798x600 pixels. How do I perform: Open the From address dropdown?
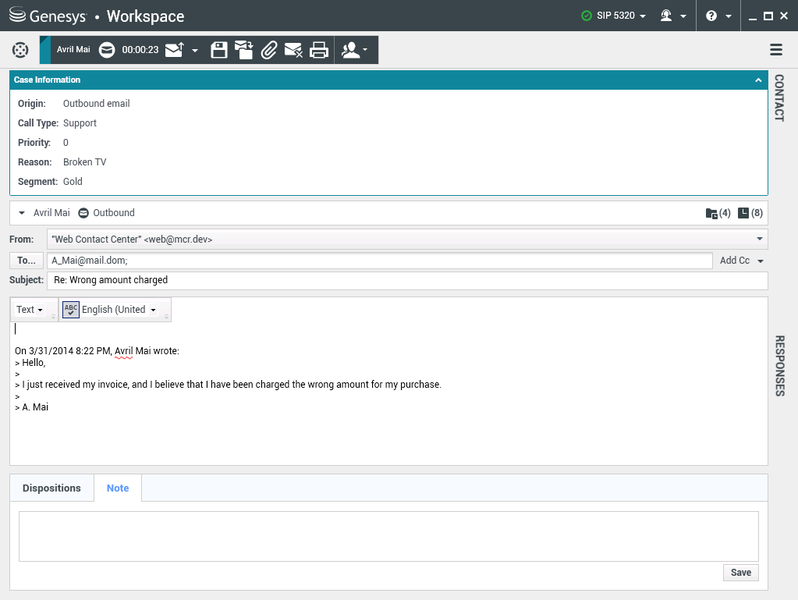pyautogui.click(x=759, y=239)
